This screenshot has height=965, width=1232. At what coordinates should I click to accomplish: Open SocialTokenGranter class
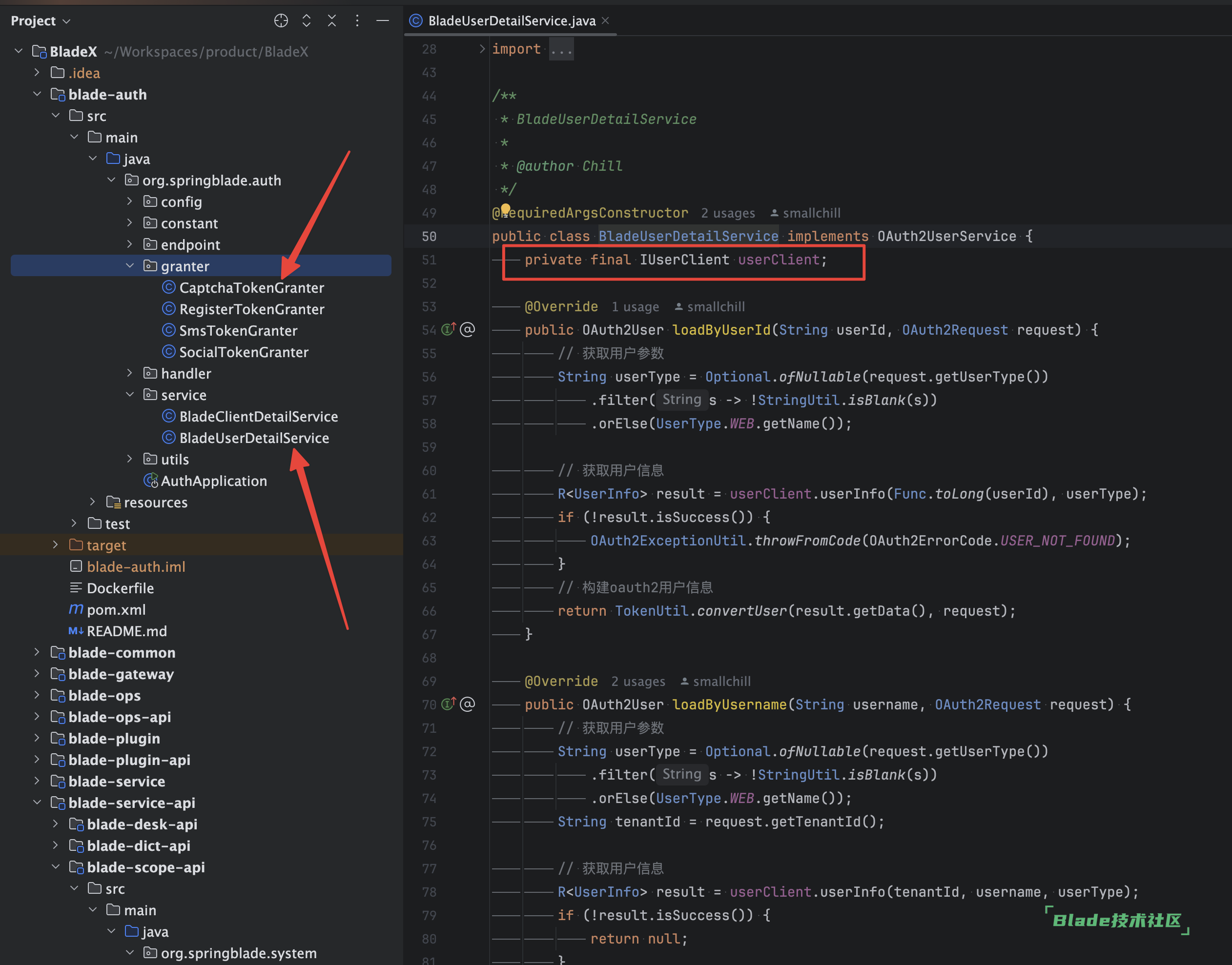[x=244, y=352]
